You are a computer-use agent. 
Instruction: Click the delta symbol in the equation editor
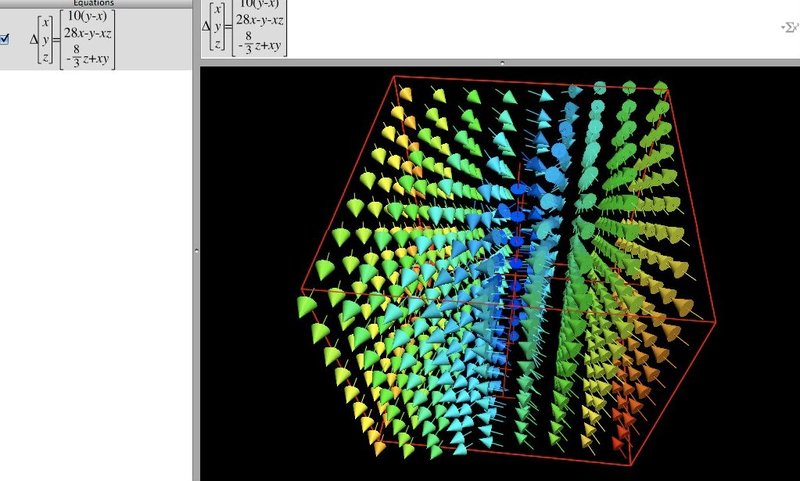[x=207, y=23]
